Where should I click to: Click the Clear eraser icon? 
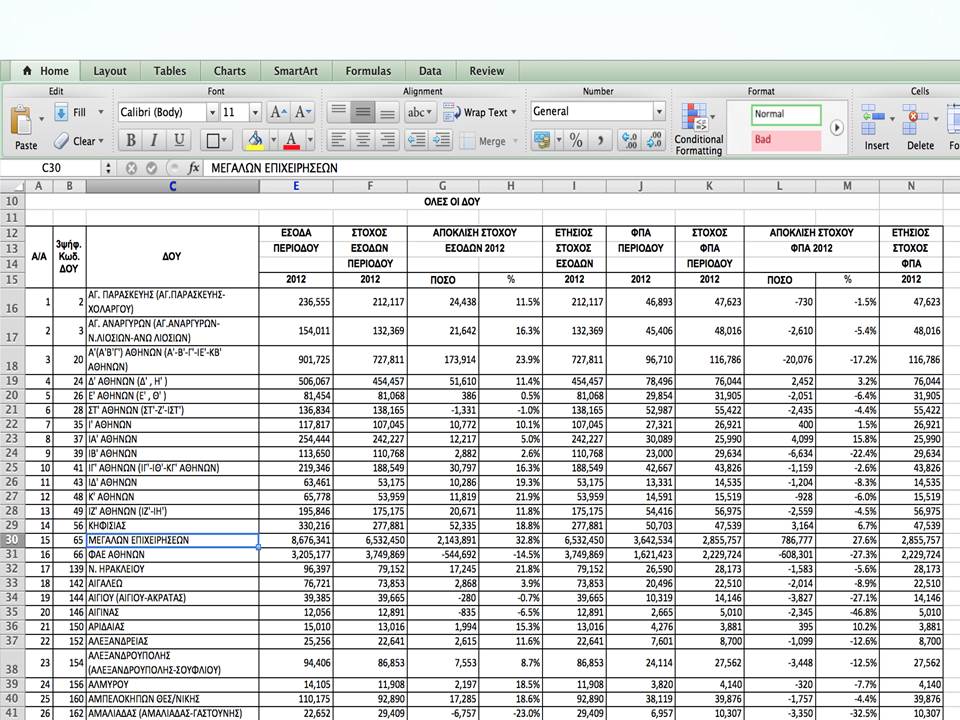tap(61, 141)
